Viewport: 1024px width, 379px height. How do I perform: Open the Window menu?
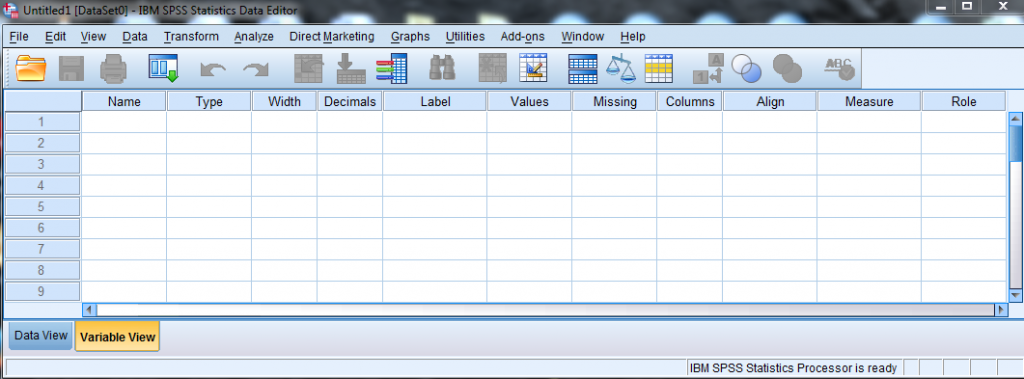(583, 37)
